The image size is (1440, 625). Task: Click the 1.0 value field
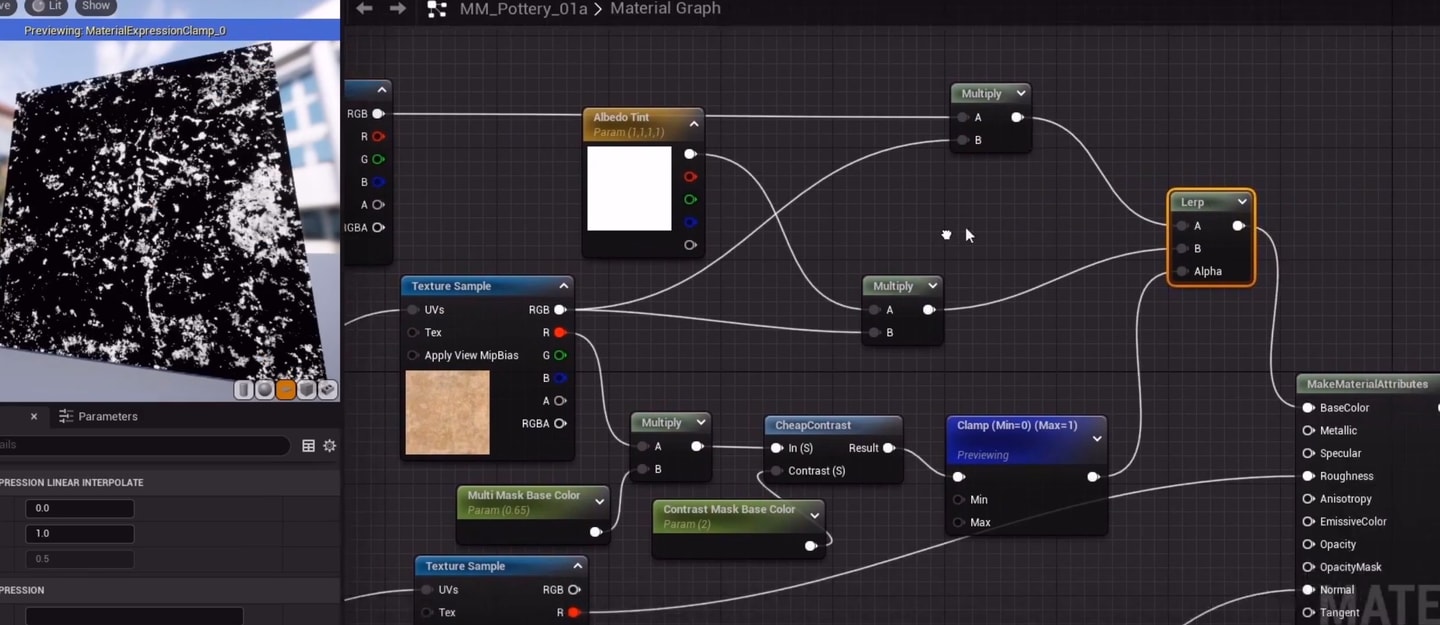coord(80,534)
